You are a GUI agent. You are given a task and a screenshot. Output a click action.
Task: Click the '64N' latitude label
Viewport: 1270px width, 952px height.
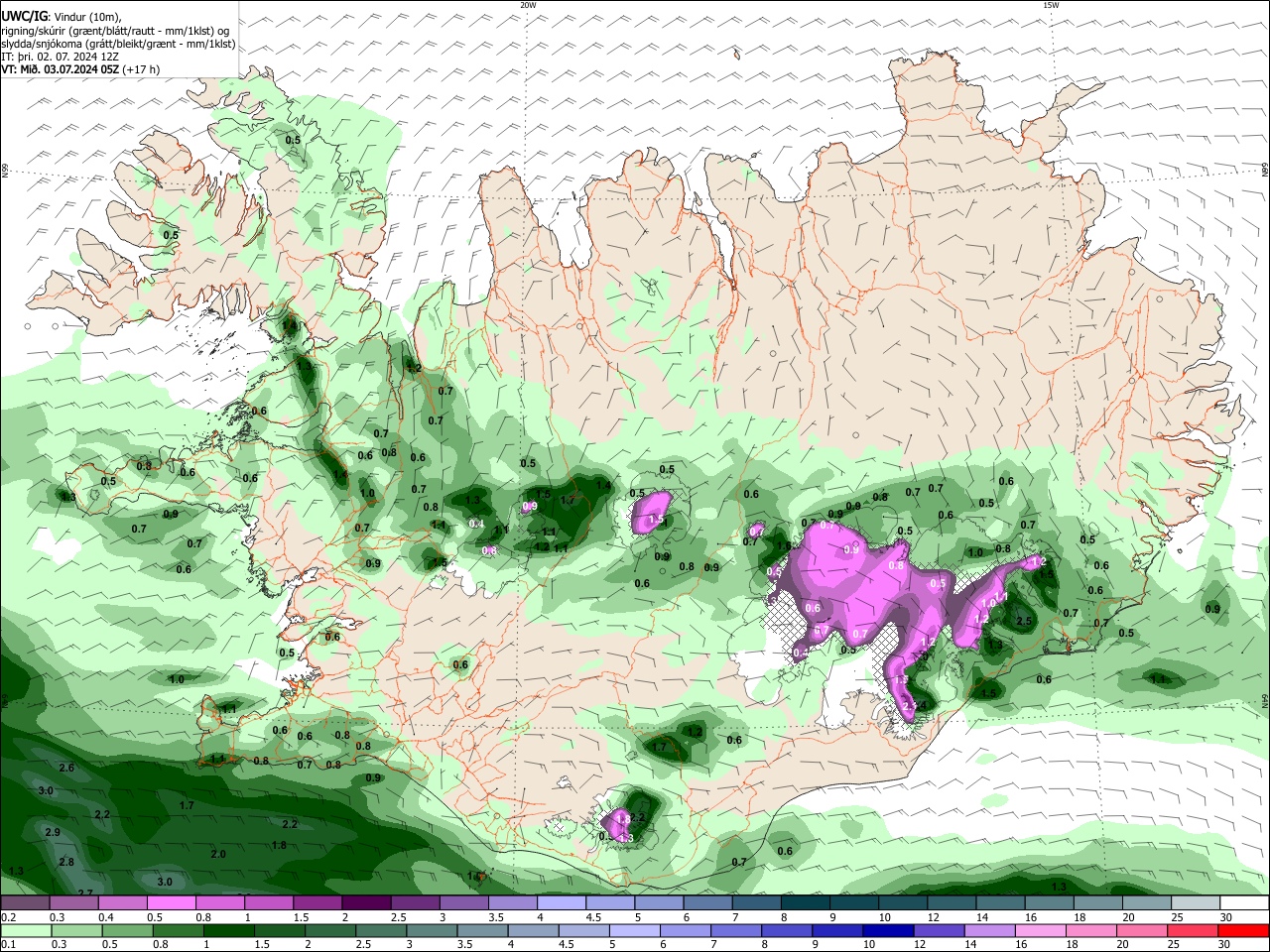(x=1265, y=700)
